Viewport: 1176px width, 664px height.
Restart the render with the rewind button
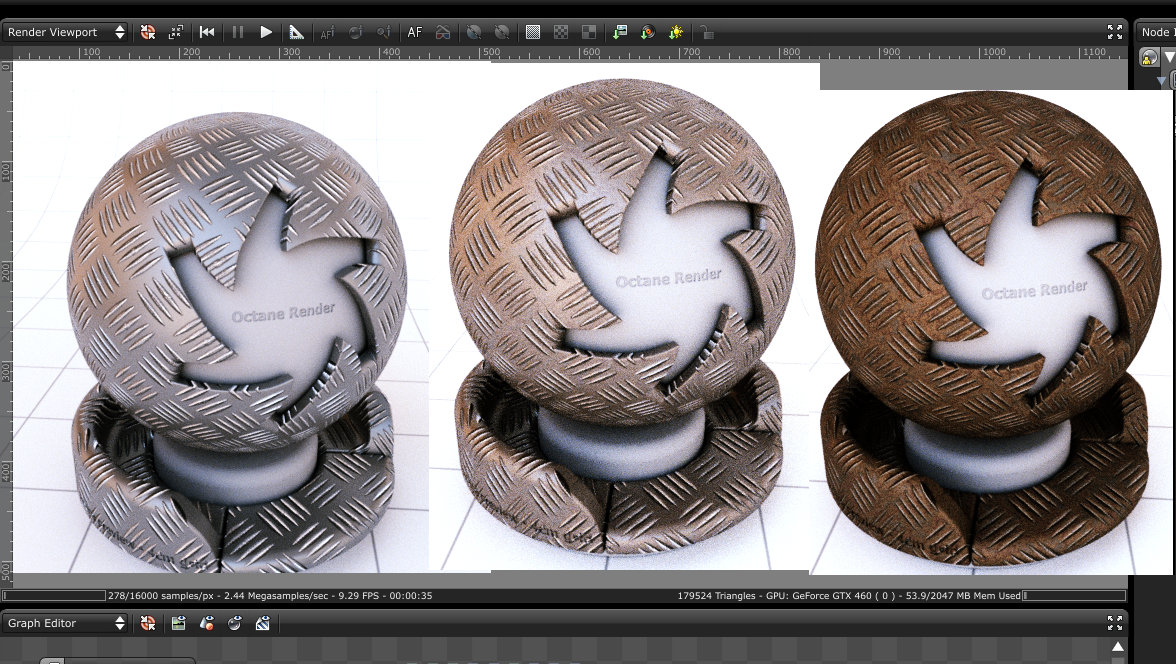click(207, 32)
